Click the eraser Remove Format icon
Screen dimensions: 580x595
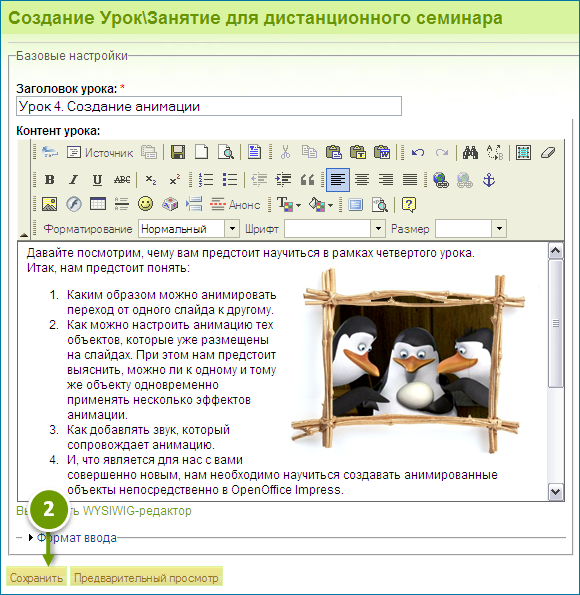548,153
